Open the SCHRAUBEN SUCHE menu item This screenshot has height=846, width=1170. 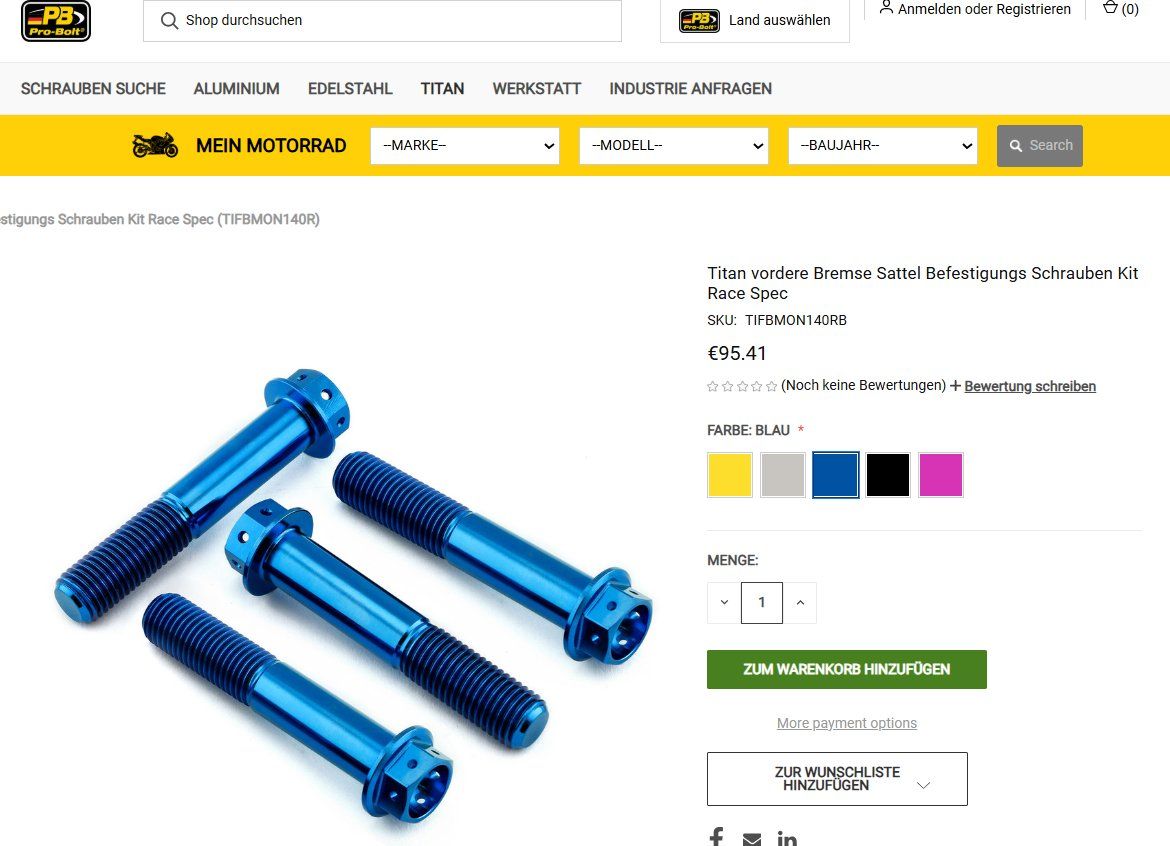93,89
